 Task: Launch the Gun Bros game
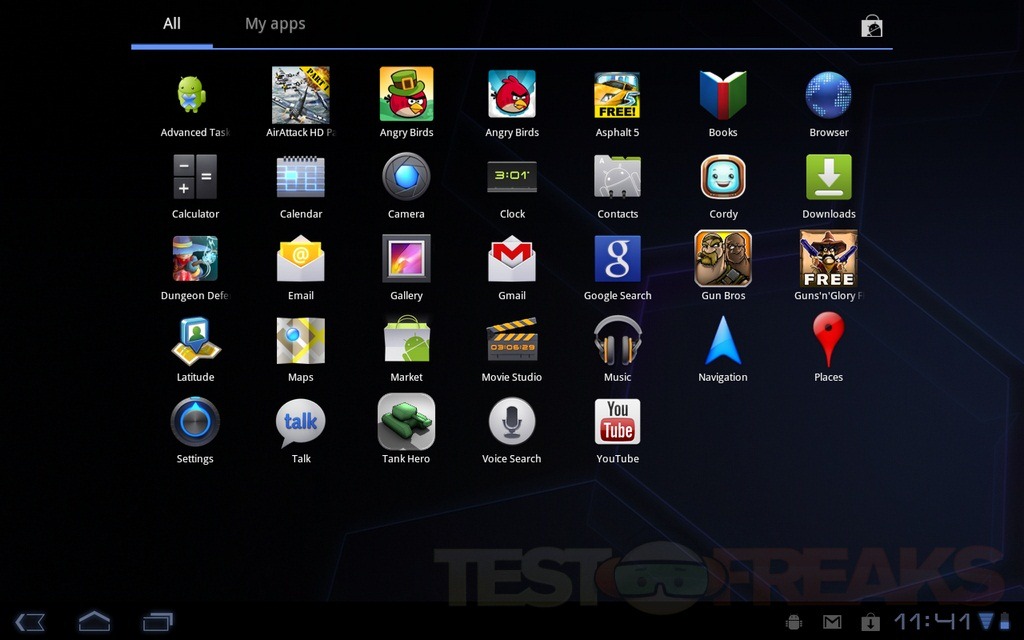pos(723,260)
